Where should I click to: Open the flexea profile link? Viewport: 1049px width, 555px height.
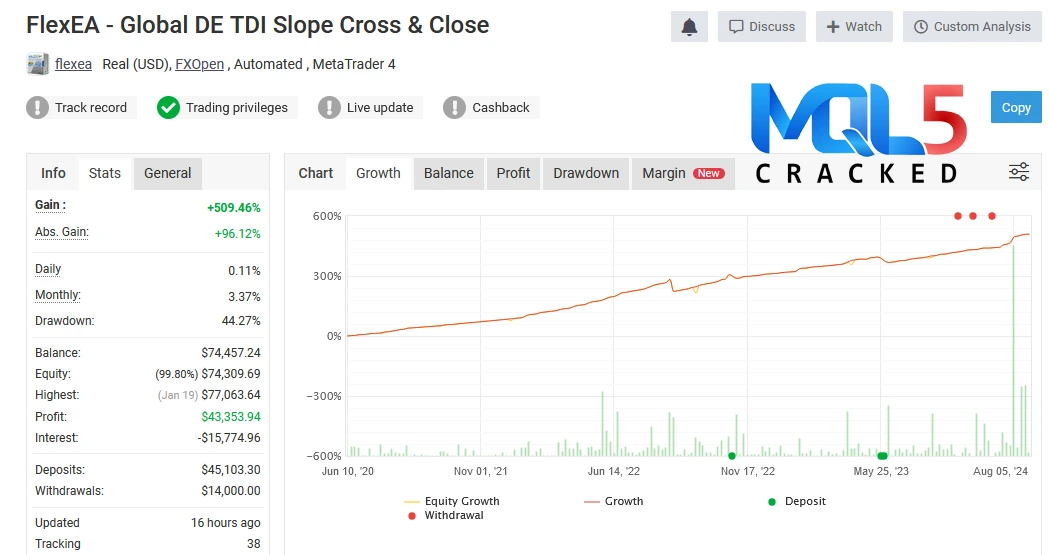click(73, 64)
